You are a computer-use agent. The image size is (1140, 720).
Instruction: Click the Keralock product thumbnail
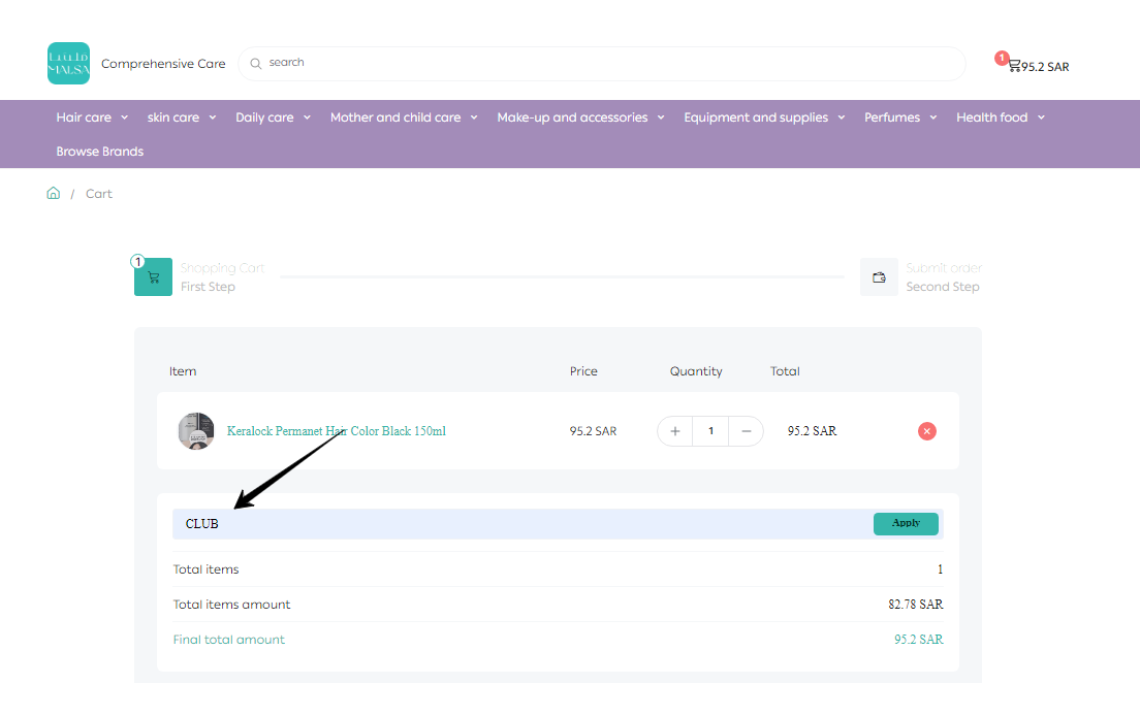click(196, 431)
